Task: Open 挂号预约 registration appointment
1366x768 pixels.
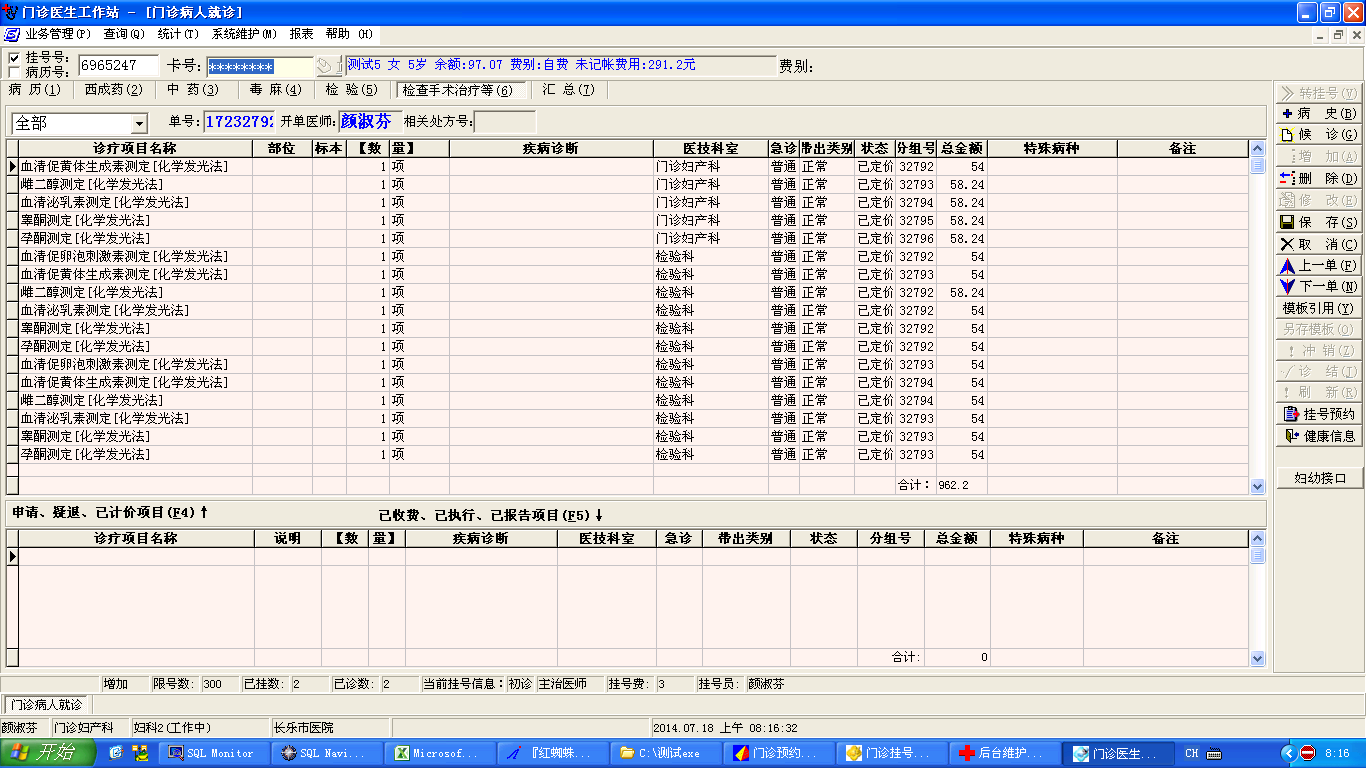Action: 1319,414
